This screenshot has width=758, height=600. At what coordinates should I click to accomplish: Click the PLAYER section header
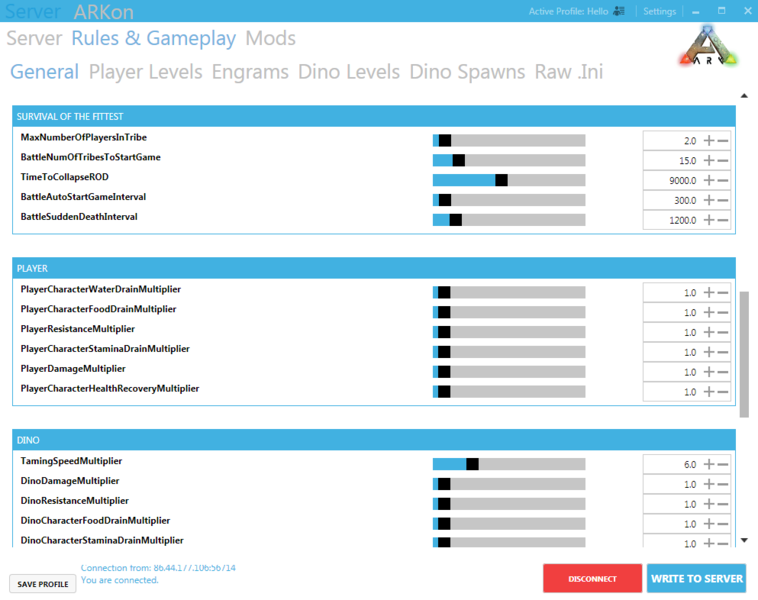pyautogui.click(x=374, y=268)
